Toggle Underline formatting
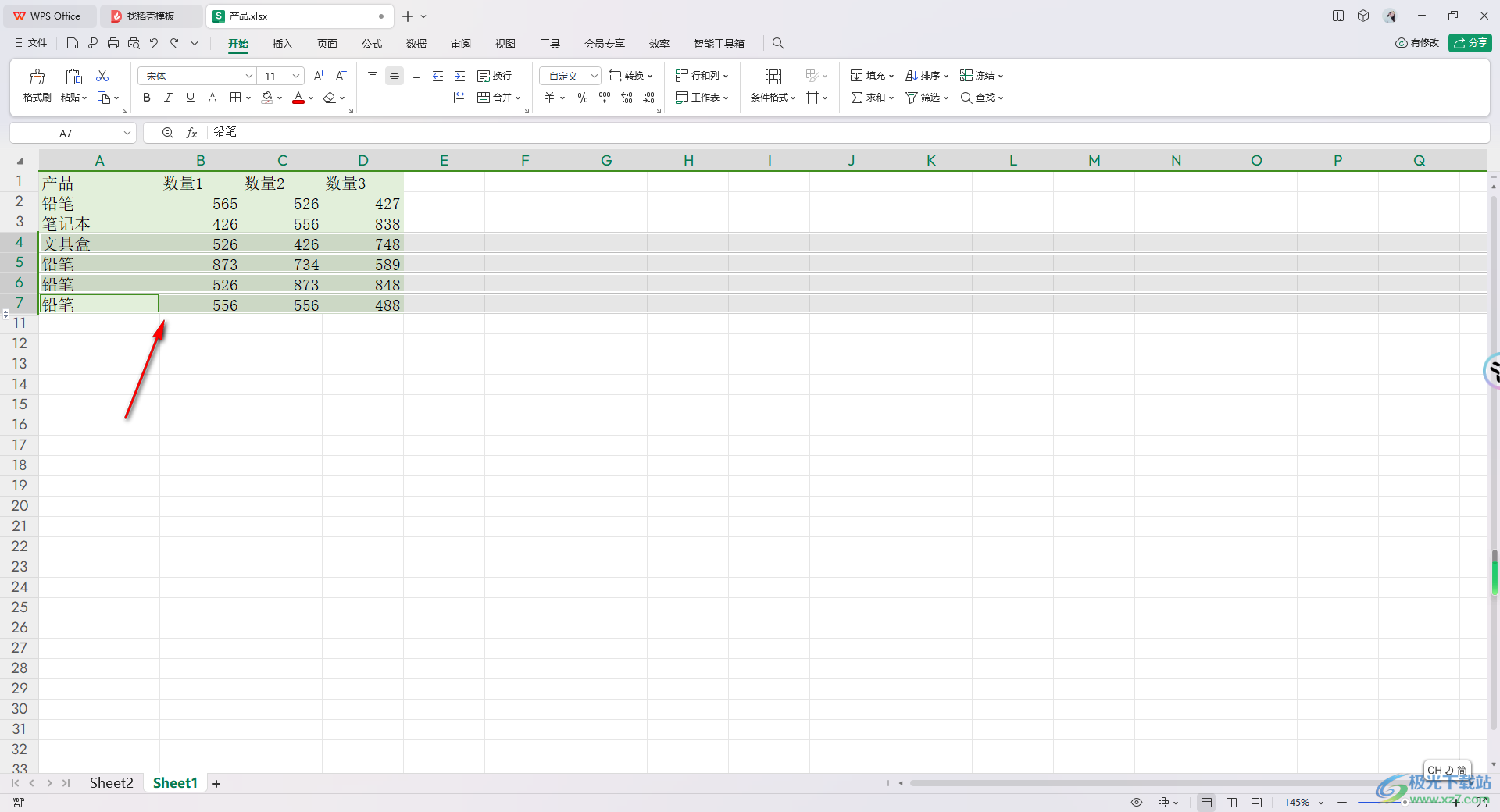 [x=190, y=98]
